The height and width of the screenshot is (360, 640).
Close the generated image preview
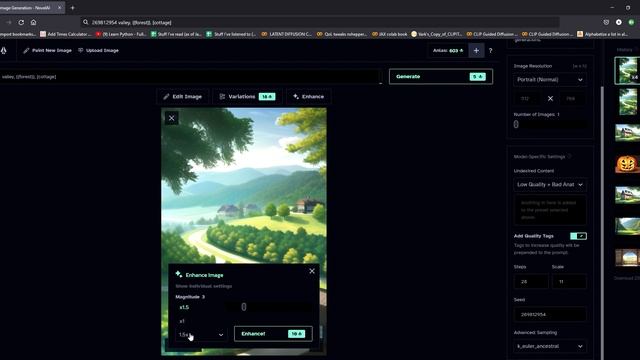pos(171,118)
